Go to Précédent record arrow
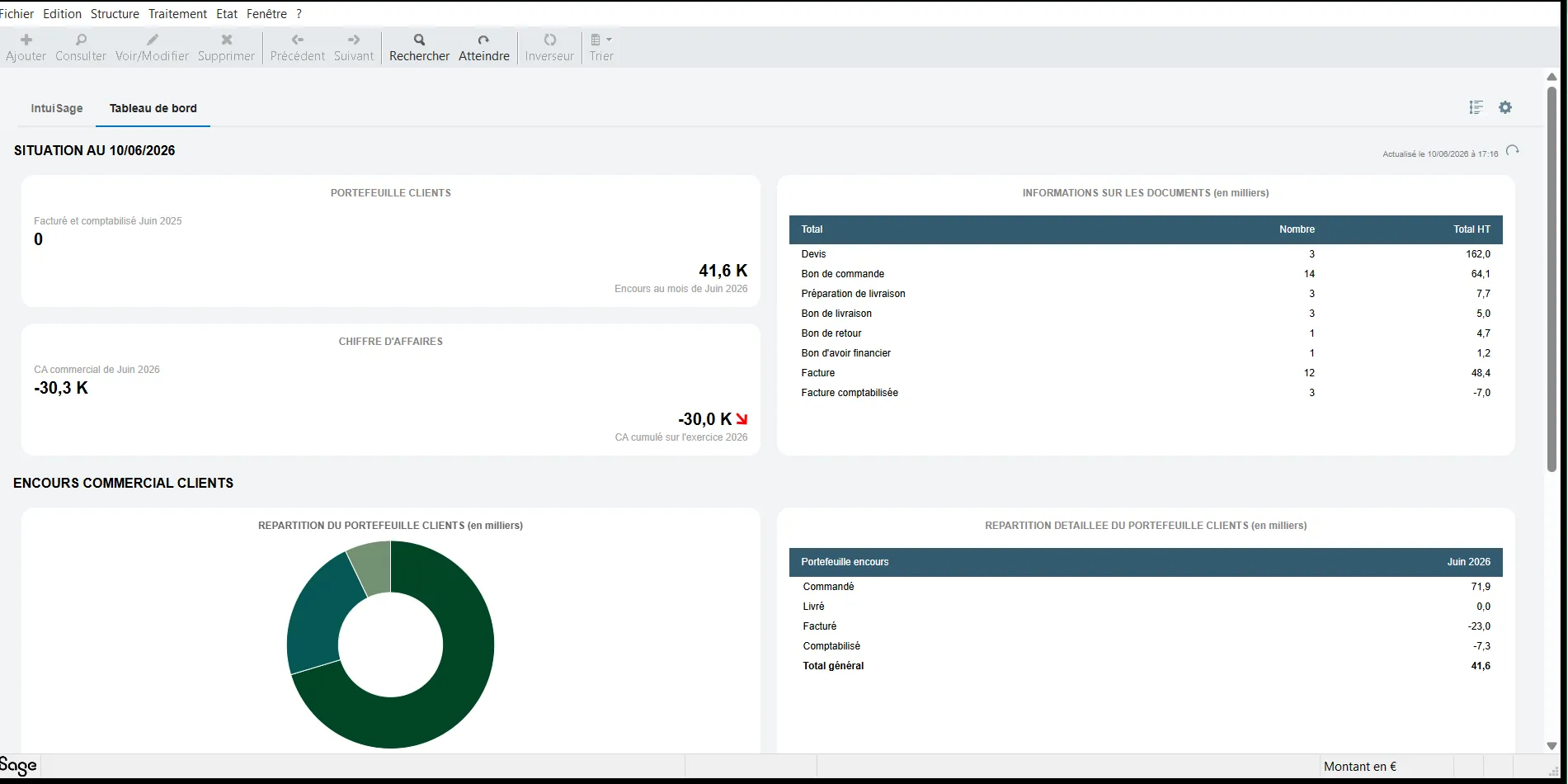1568x784 pixels. [298, 40]
